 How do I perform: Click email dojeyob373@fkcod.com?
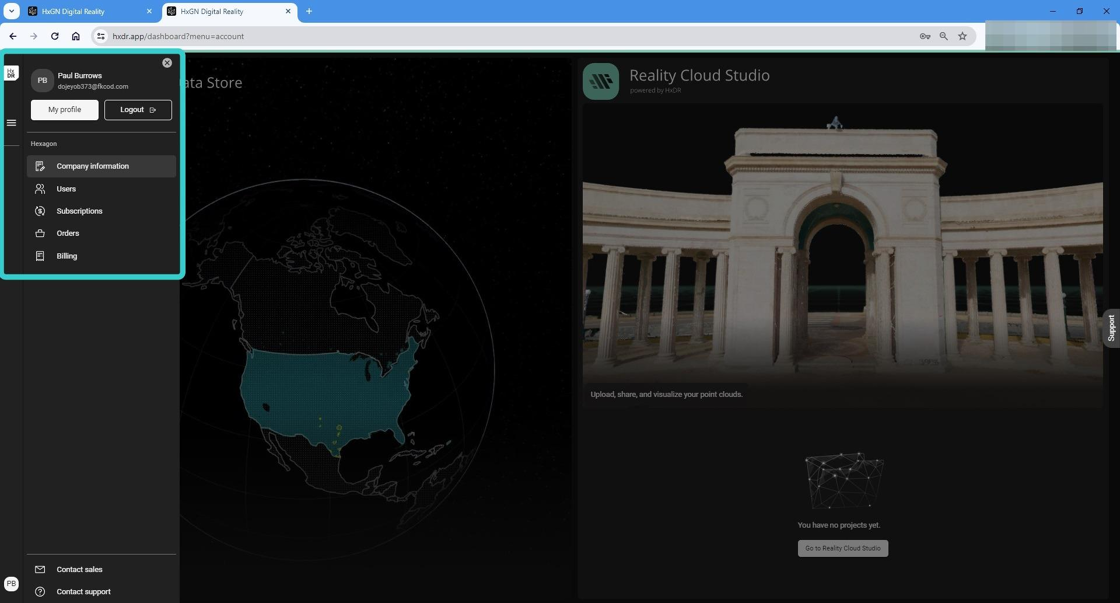pos(93,86)
